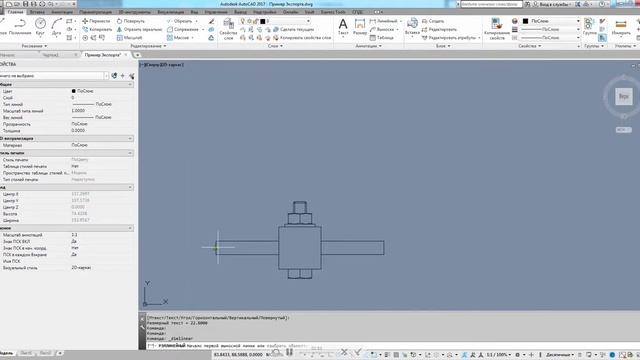
Task: Open Layer Properties (Свойства слоя)
Action: tap(228, 29)
